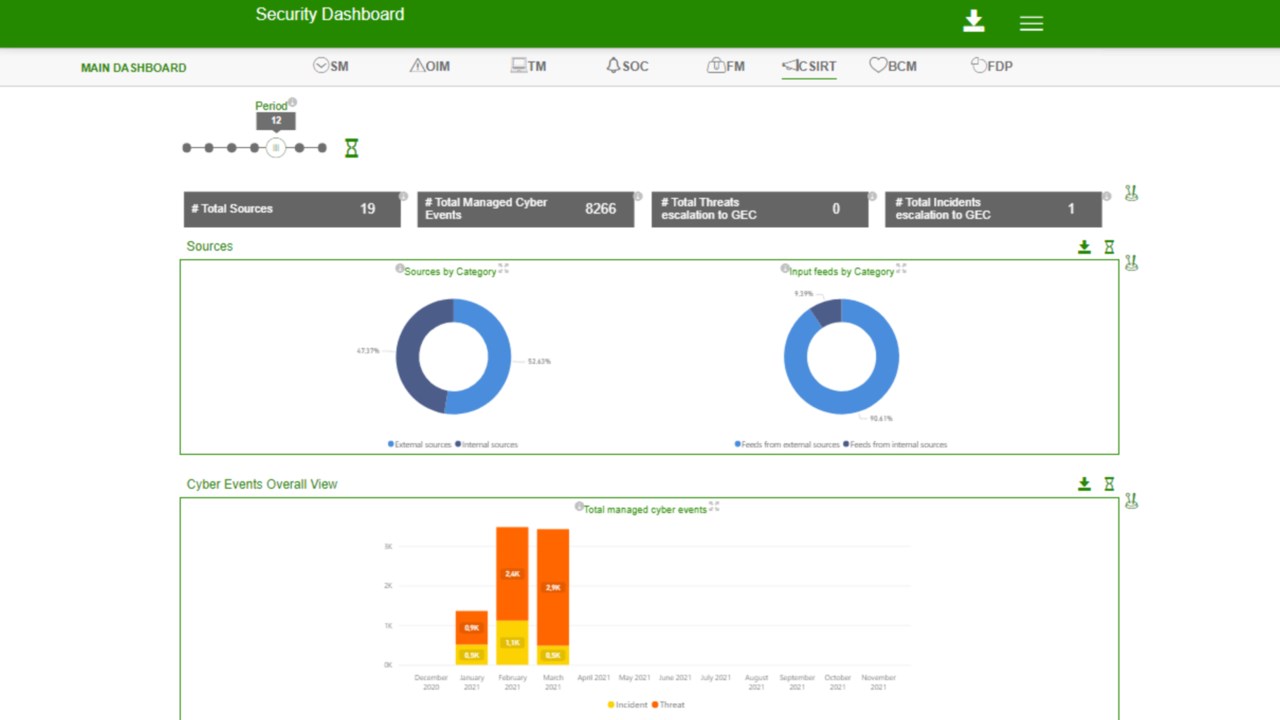Open info icon on Total Sources card
The height and width of the screenshot is (720, 1280).
click(403, 196)
